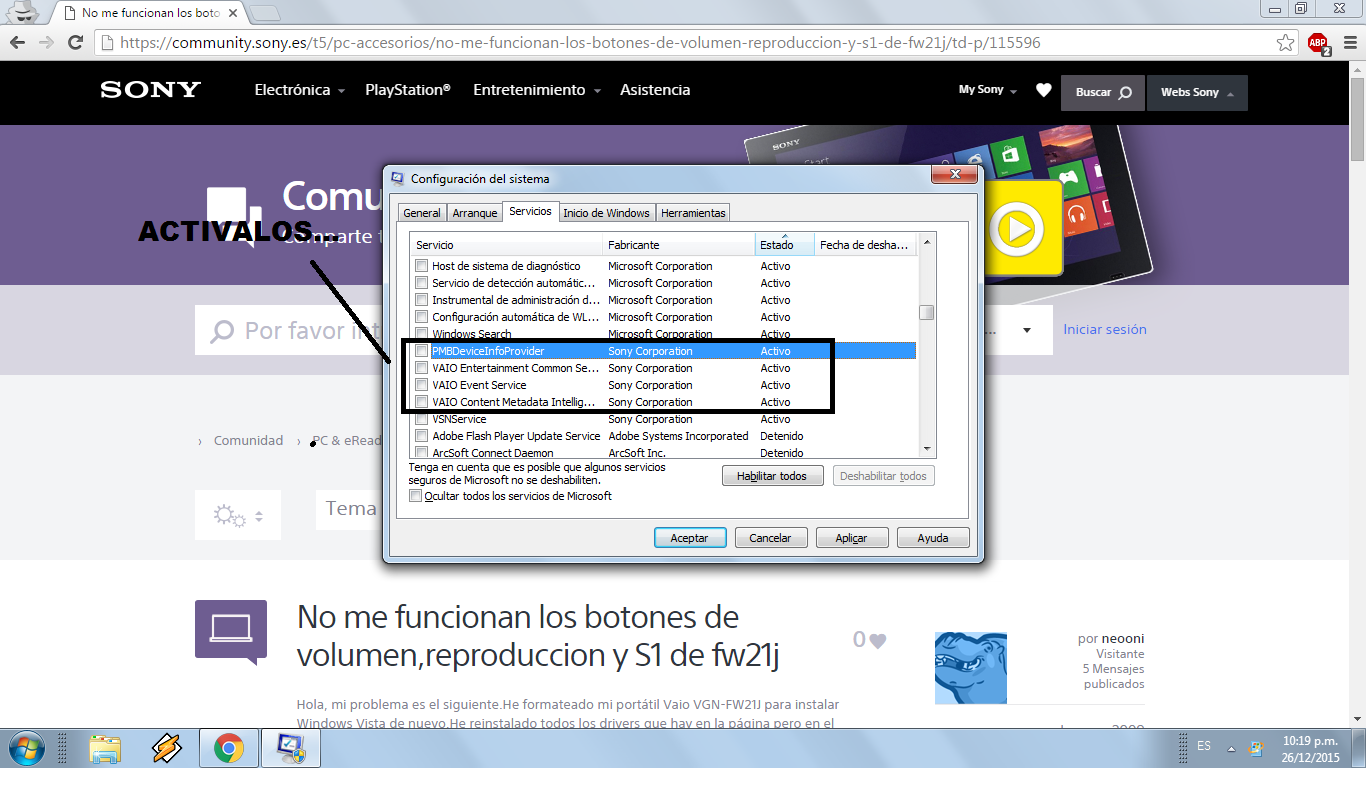Toggle Windows Search service checkbox
This screenshot has width=1366, height=800.
422,334
